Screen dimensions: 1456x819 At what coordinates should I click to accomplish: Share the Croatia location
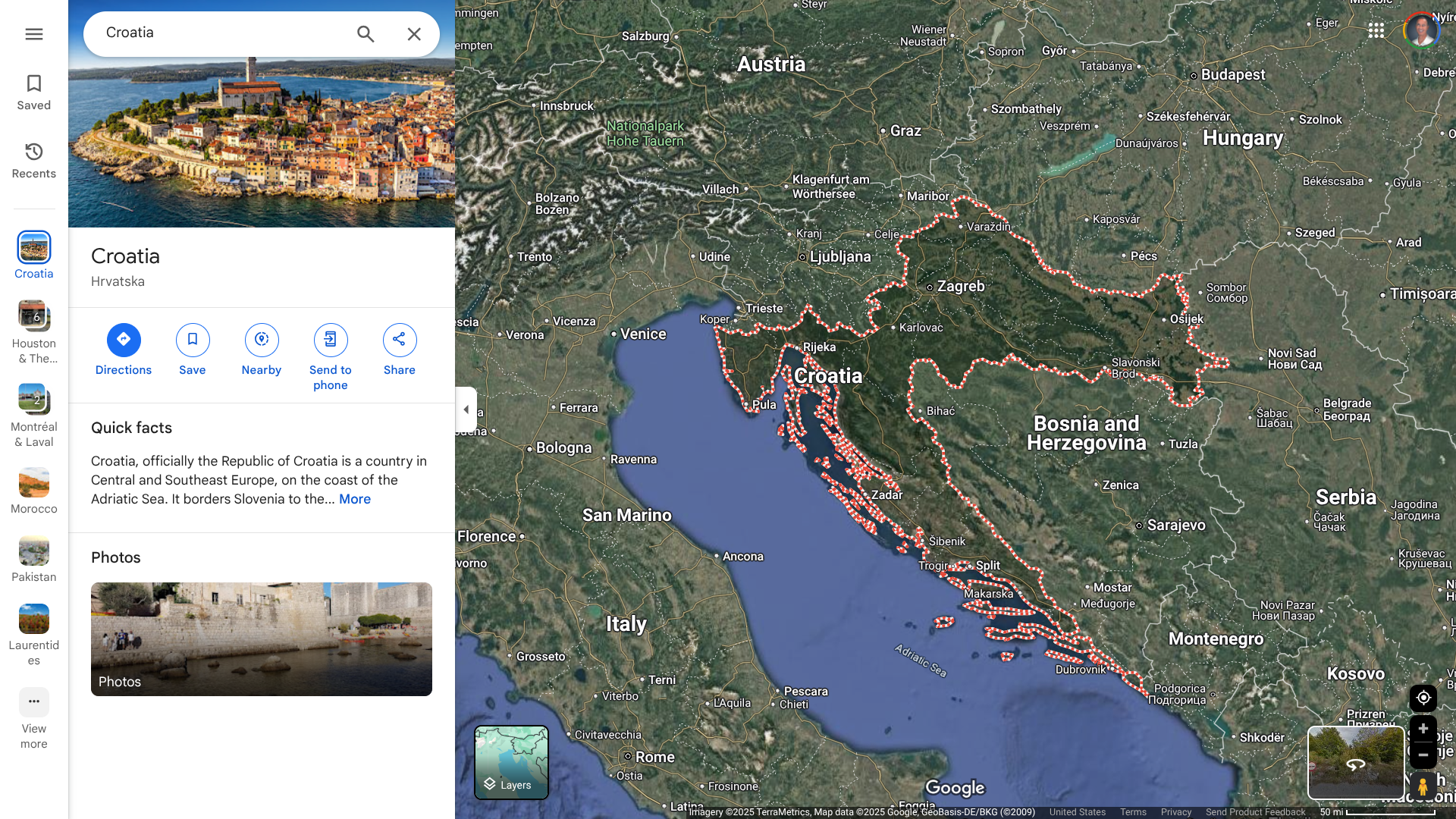[x=400, y=340]
